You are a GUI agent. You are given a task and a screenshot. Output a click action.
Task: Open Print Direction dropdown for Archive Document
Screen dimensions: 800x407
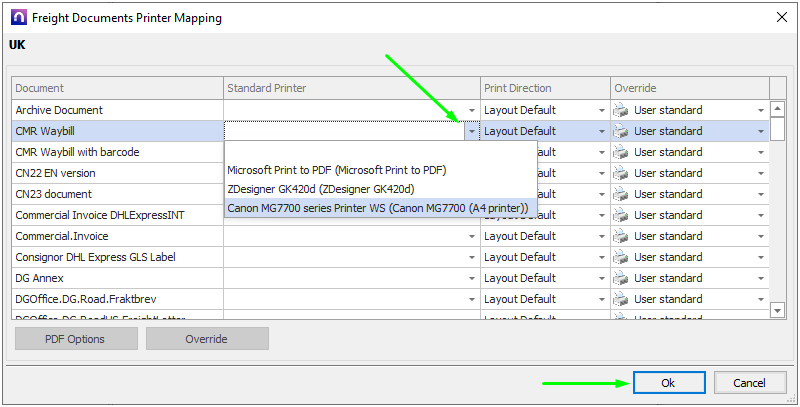point(601,110)
